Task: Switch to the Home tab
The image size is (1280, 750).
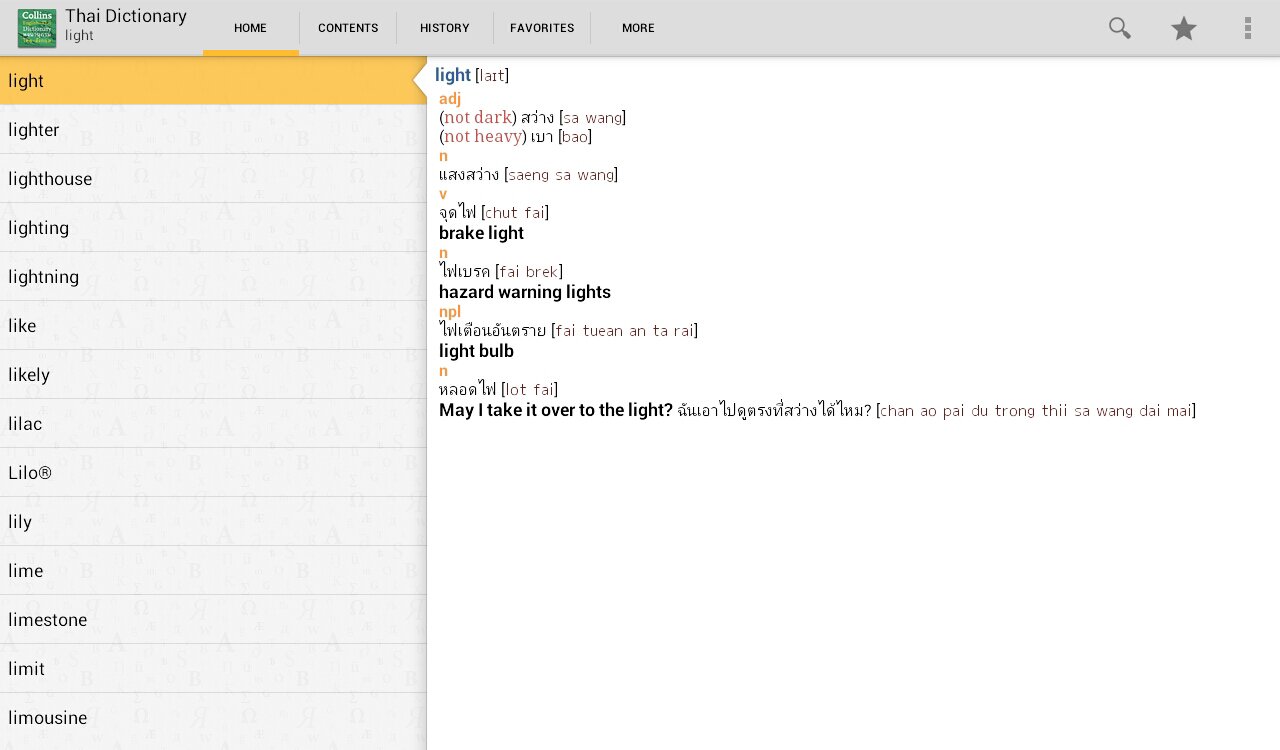Action: coord(250,28)
